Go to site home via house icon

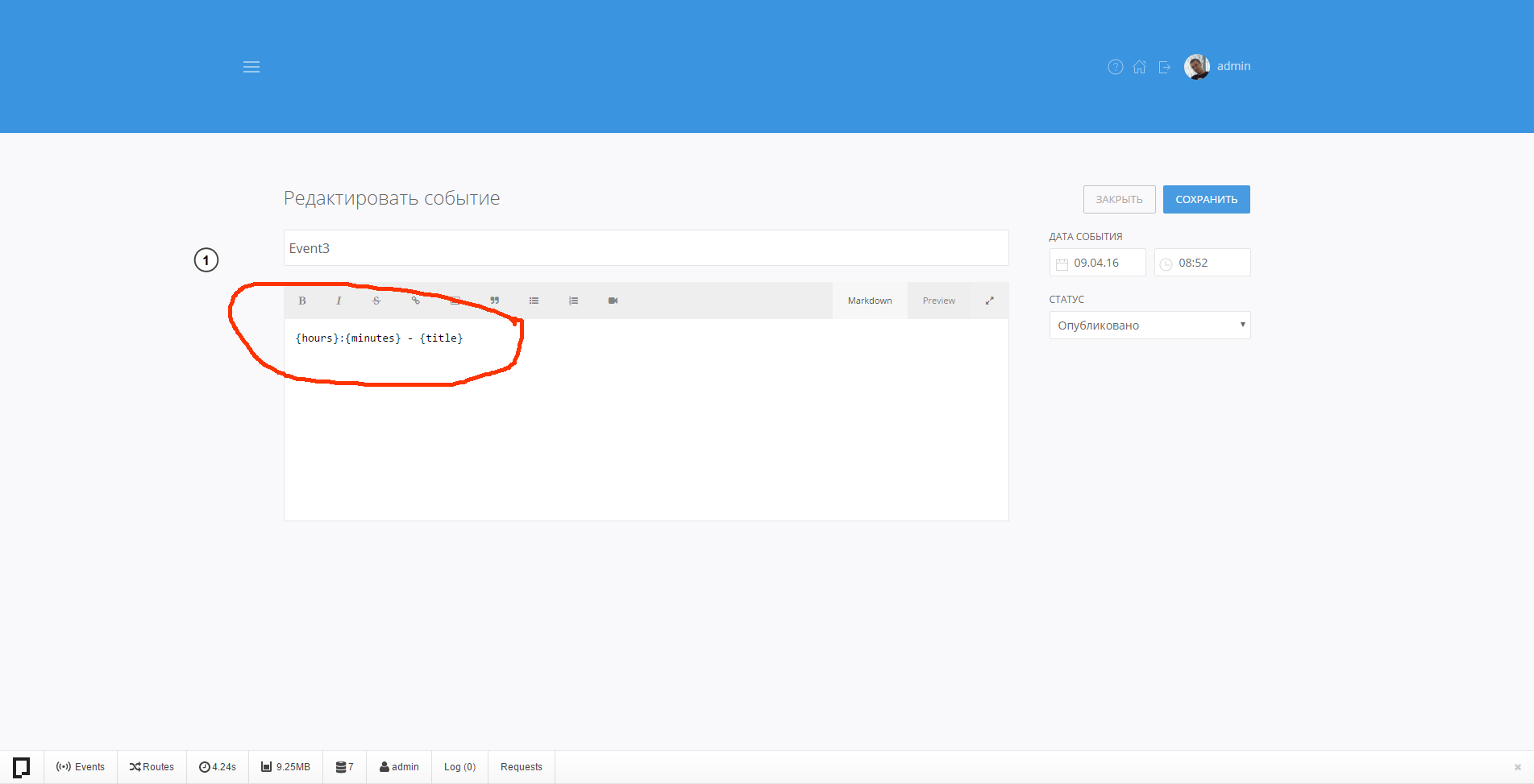pos(1139,67)
